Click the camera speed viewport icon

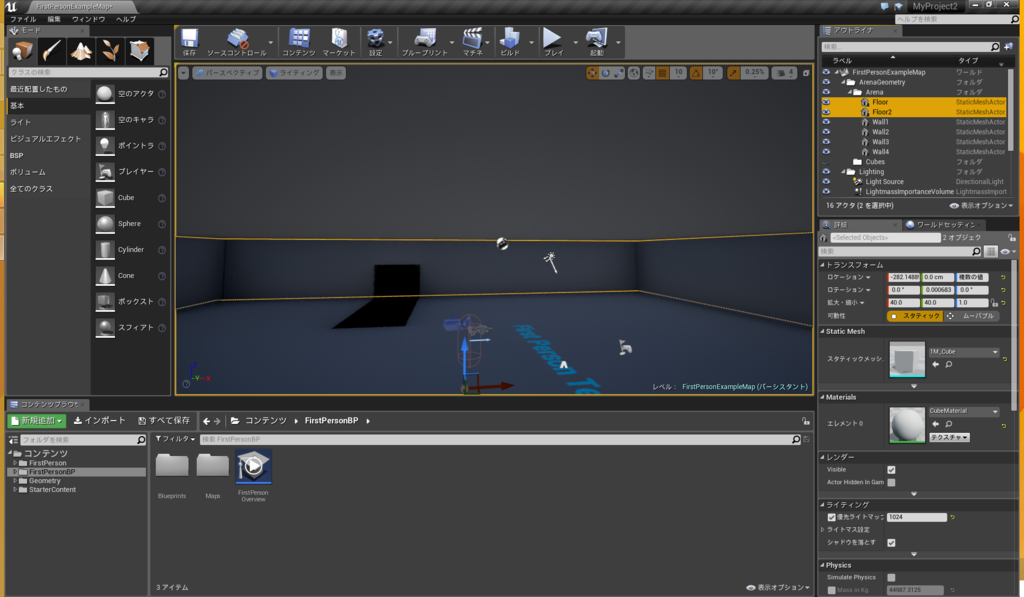point(784,73)
